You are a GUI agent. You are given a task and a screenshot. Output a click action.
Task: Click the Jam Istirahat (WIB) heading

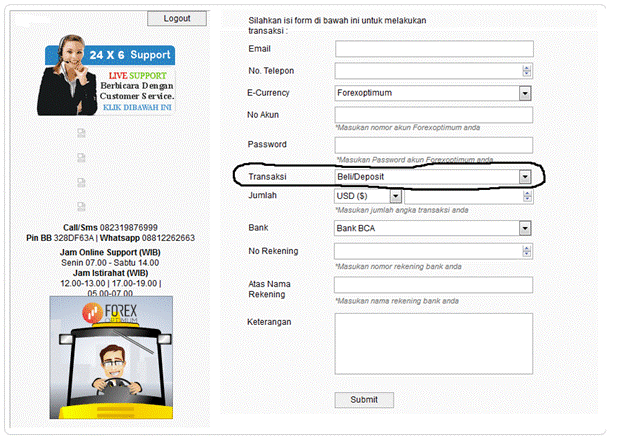(x=110, y=273)
